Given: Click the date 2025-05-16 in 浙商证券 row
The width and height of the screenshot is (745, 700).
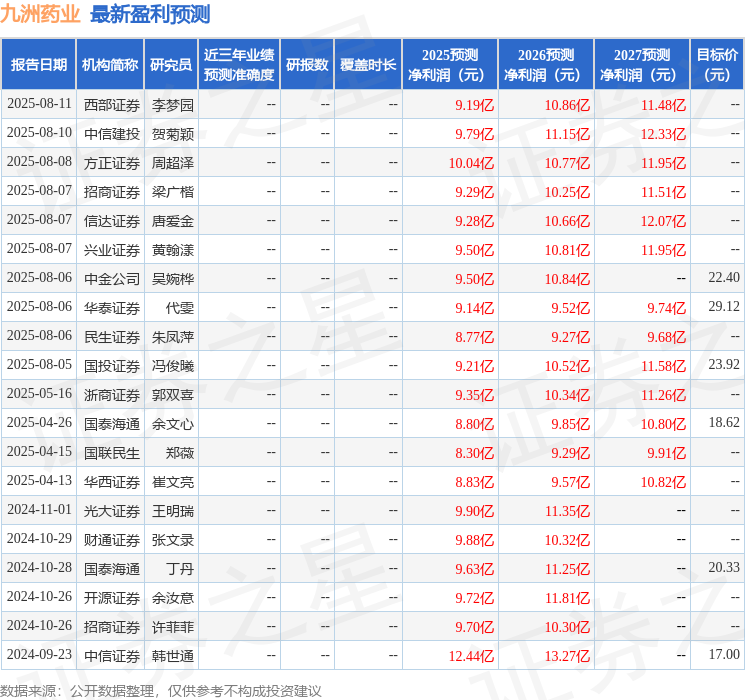Looking at the screenshot, I should (39, 394).
